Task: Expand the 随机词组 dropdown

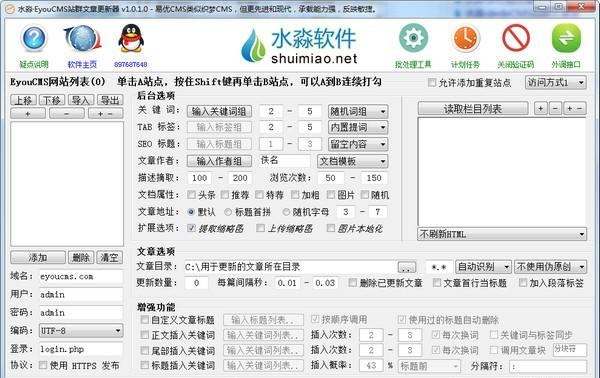Action: 358,111
